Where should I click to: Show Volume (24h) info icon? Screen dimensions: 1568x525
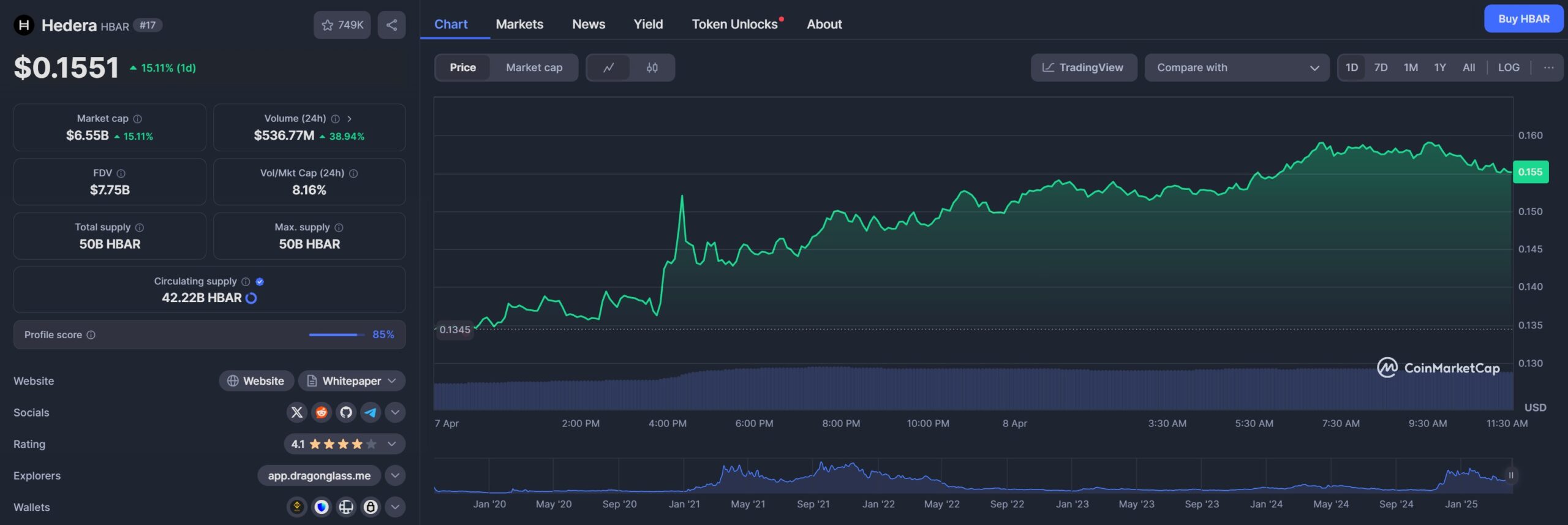336,119
